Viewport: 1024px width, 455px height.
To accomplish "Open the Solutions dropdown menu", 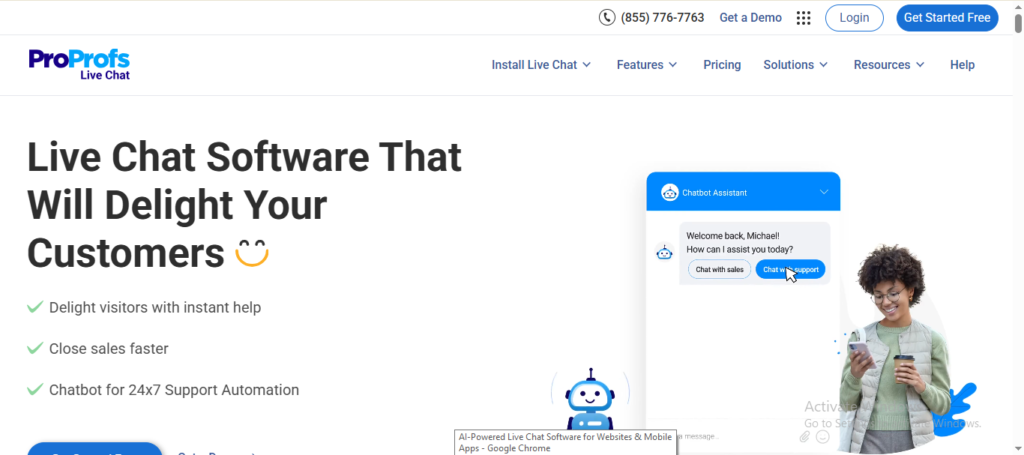I will click(x=795, y=65).
